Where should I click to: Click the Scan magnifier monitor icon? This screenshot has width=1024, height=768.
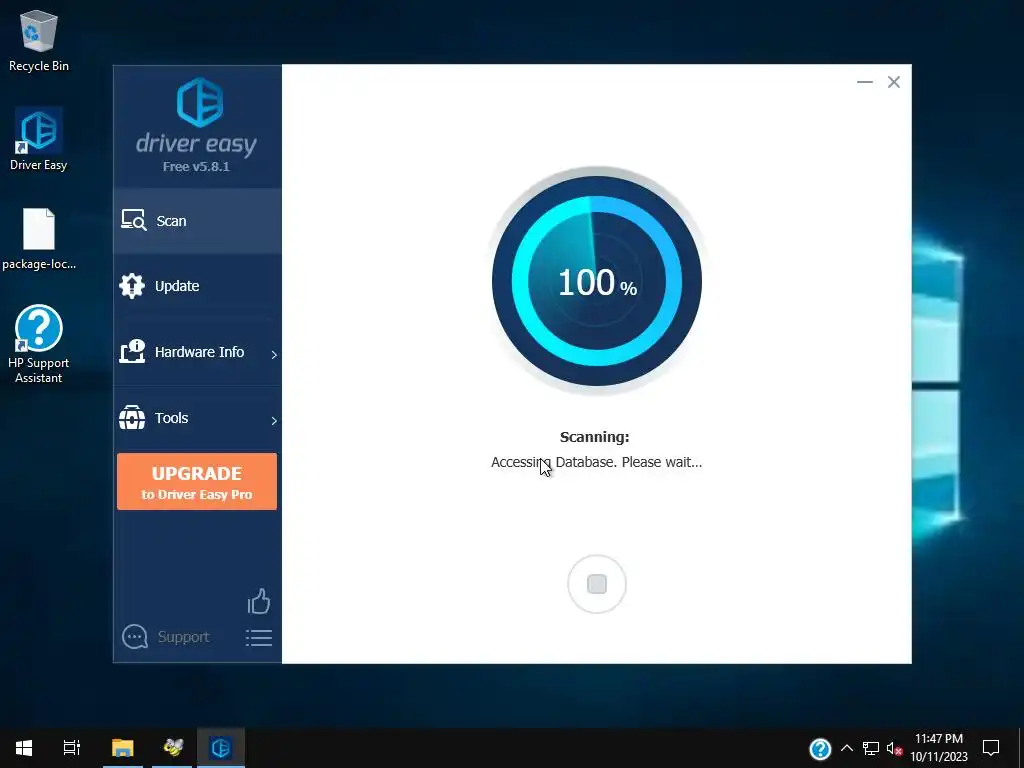click(x=133, y=220)
